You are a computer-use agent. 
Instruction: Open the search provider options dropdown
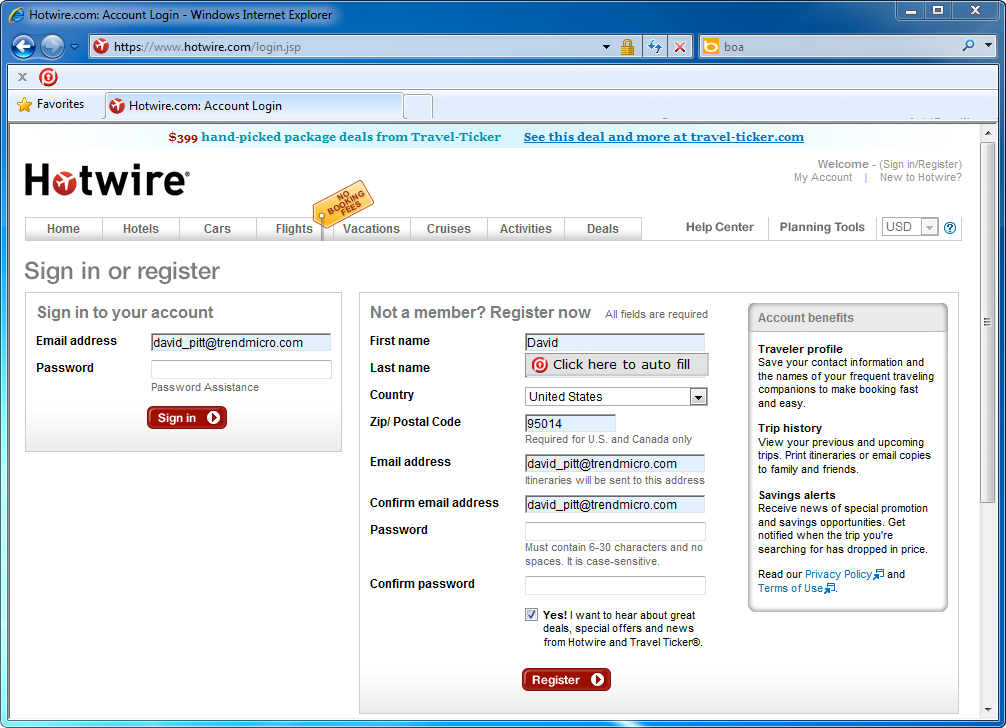click(x=989, y=46)
